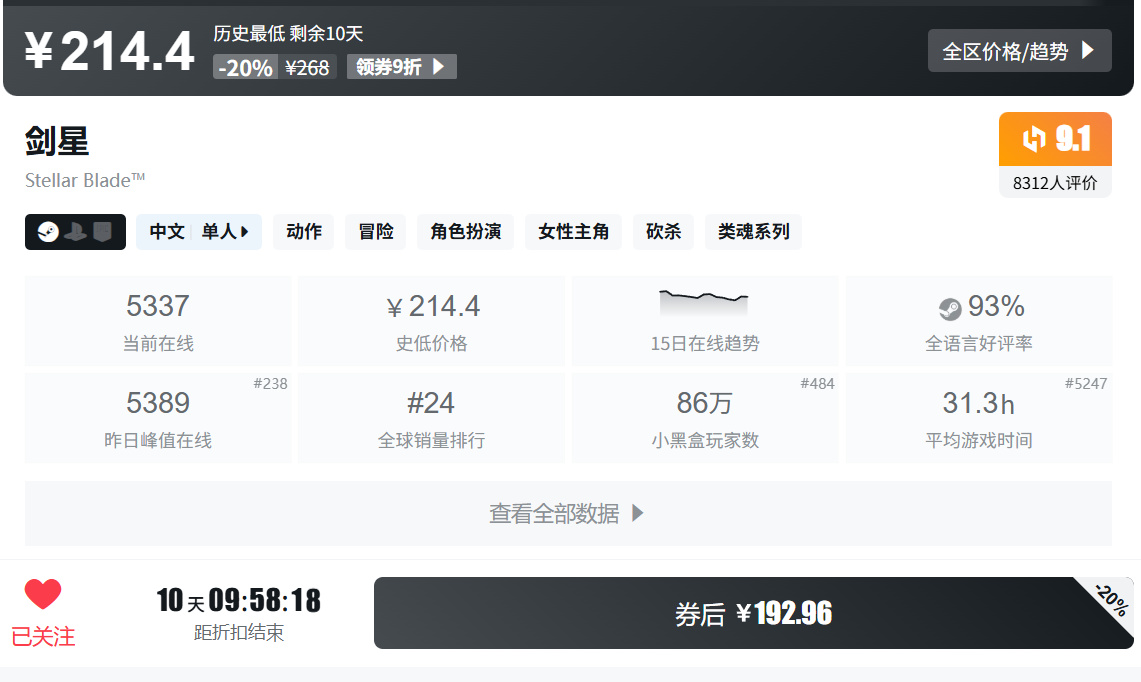Click the #24 全球销量排行 card
Screen dimensions: 1141x682
coord(432,418)
